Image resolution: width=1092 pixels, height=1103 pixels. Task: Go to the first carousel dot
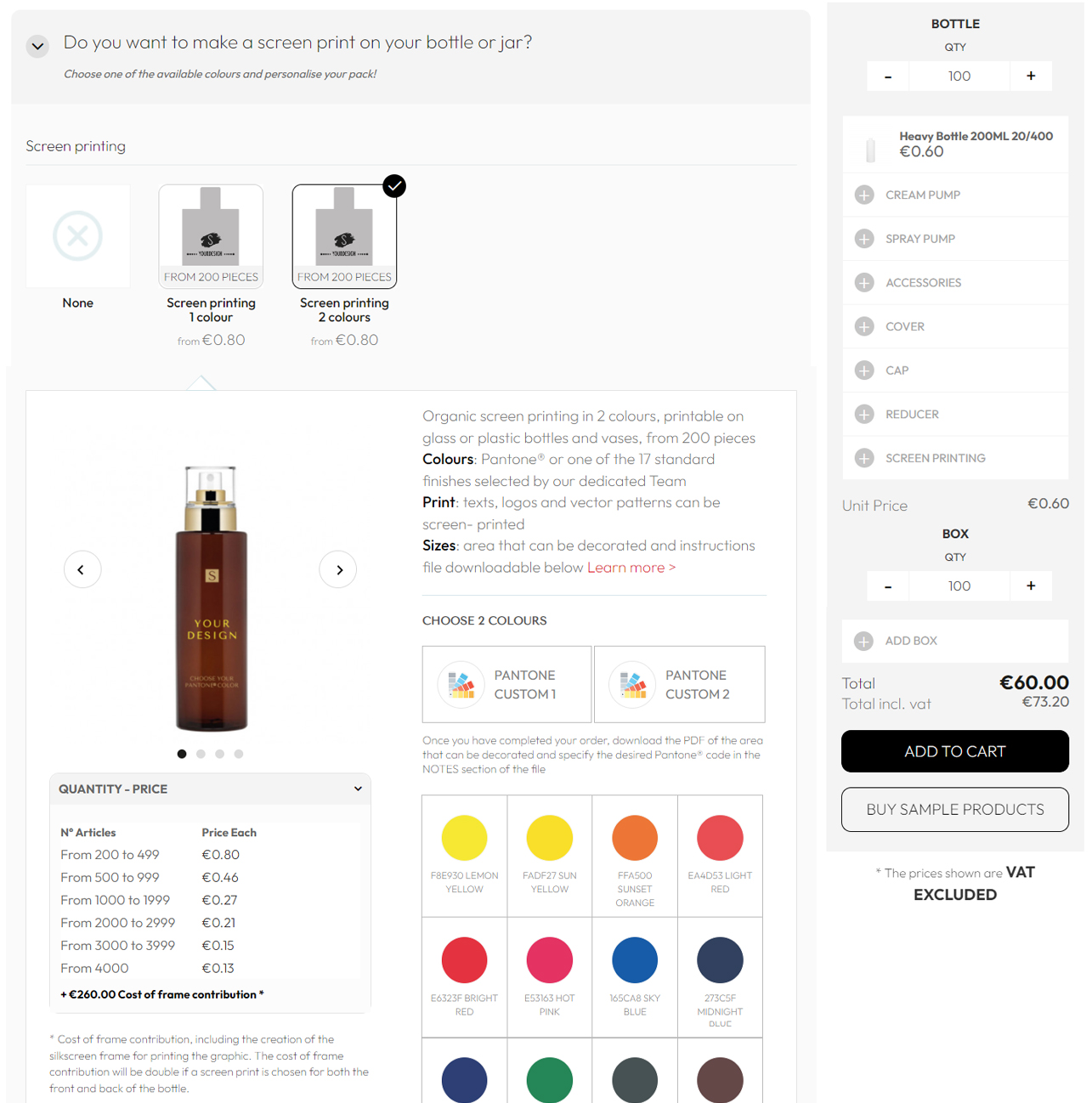point(182,754)
